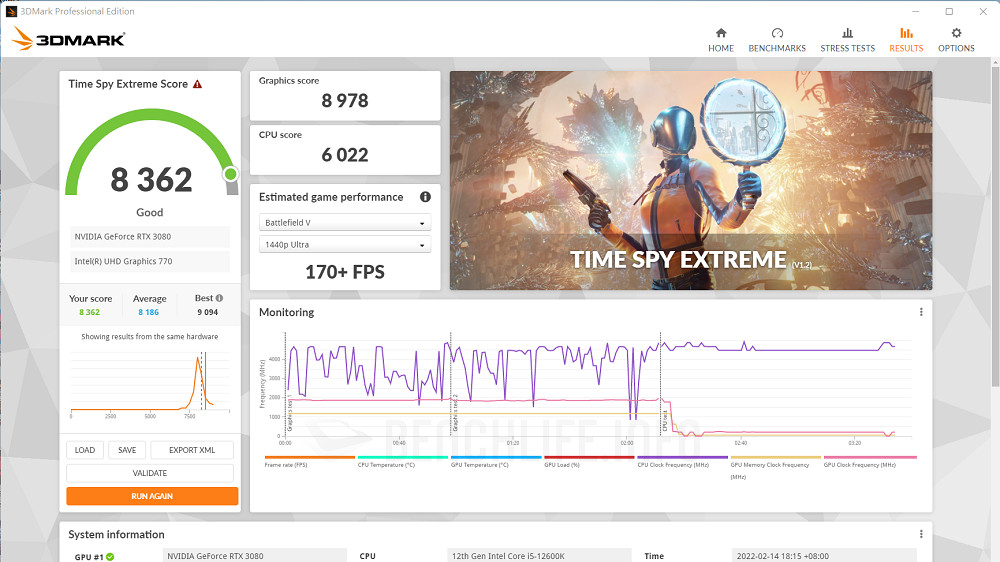Image resolution: width=1000 pixels, height=562 pixels.
Task: Toggle GPU Load (%) legend swatch
Action: click(x=589, y=457)
